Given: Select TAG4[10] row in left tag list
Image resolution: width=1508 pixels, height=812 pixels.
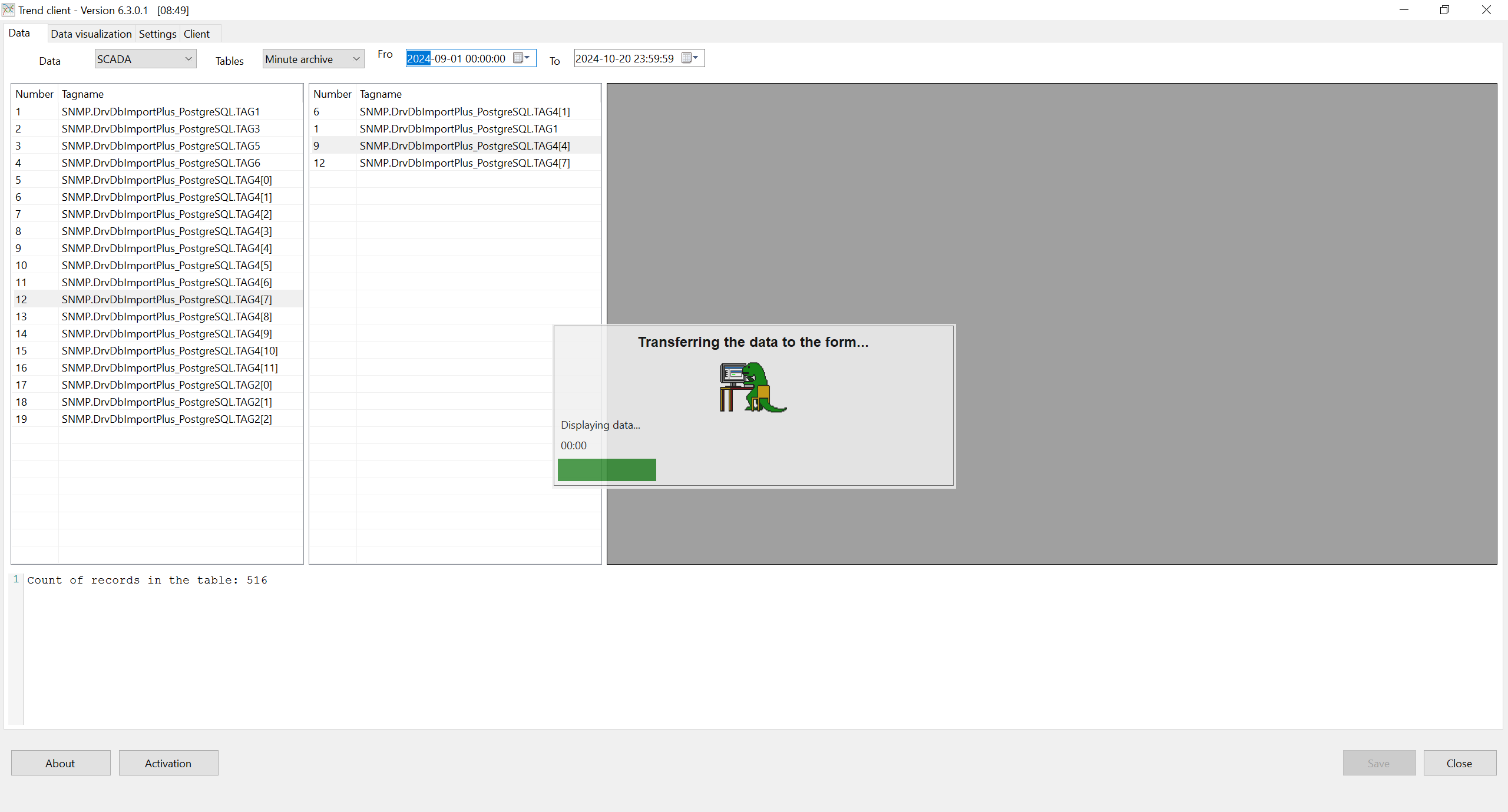Looking at the screenshot, I should [170, 351].
